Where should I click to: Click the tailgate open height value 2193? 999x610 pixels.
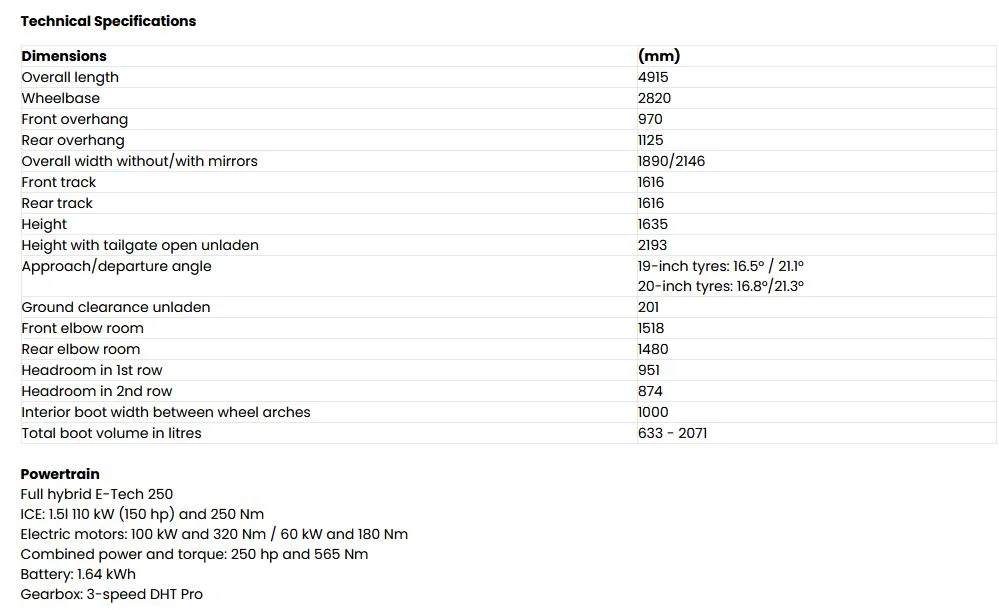pos(653,245)
